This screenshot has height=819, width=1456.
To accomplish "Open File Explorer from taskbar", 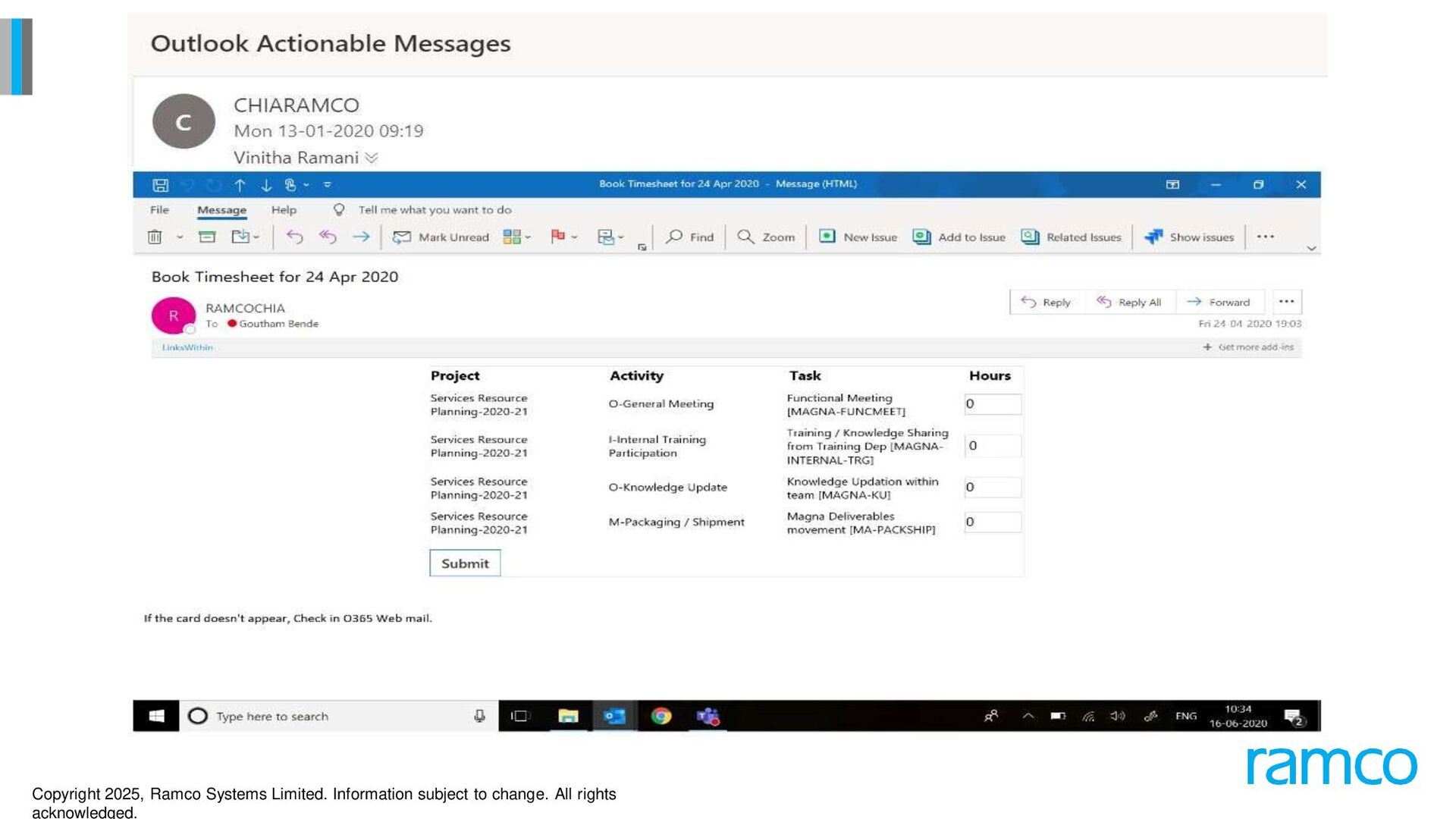I will (568, 716).
